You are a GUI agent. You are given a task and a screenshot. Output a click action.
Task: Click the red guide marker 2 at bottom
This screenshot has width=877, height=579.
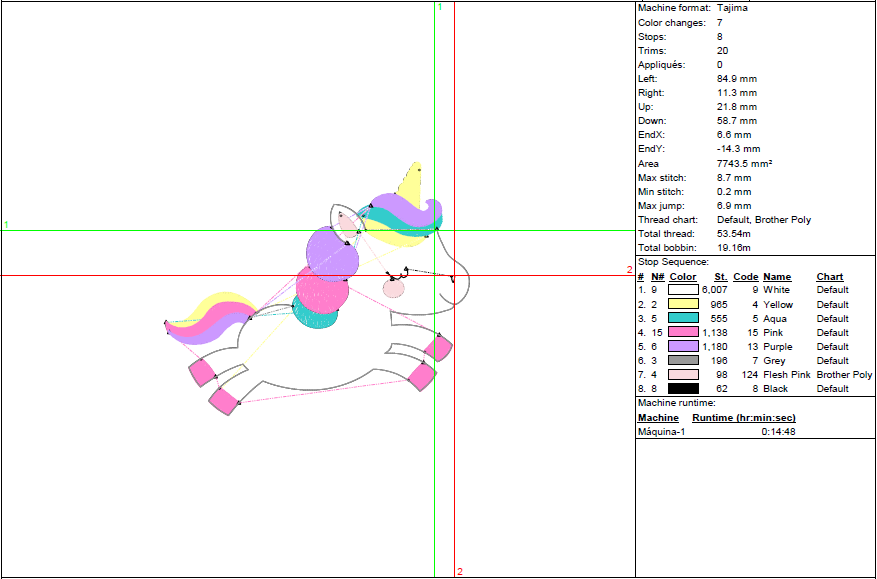pyautogui.click(x=460, y=571)
